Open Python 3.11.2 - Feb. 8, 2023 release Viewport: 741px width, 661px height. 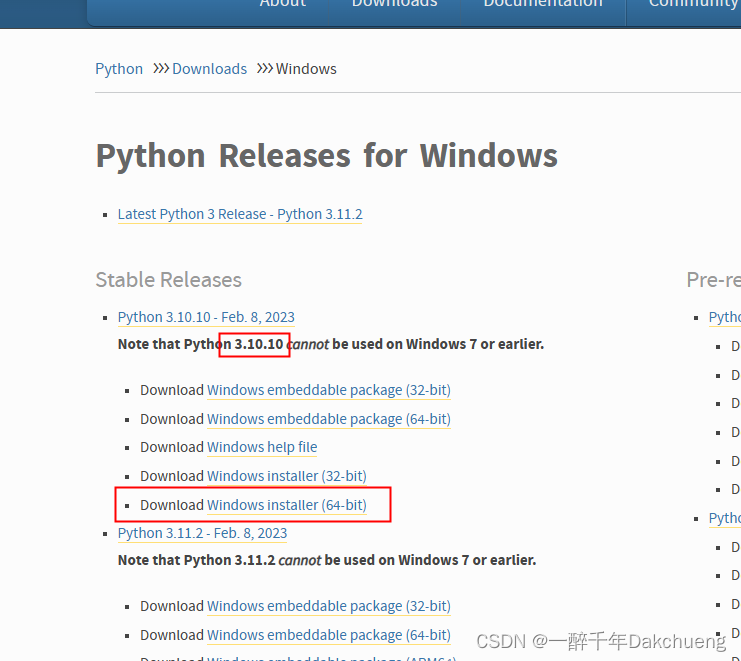click(202, 533)
